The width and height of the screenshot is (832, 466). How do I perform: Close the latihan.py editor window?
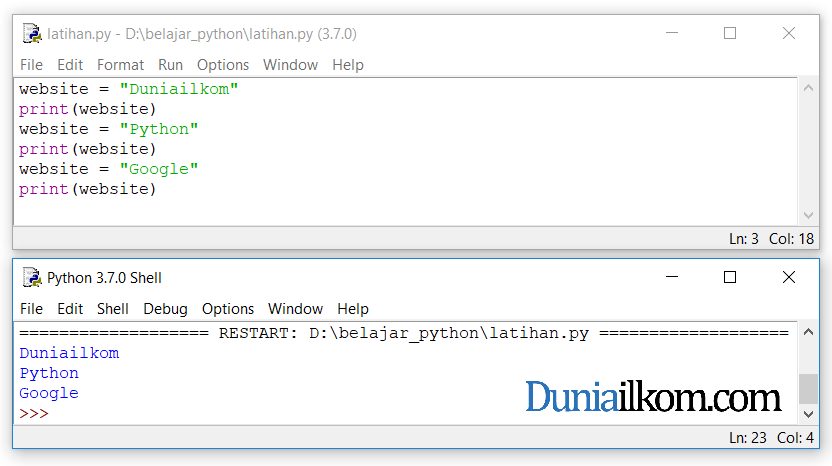pos(789,33)
